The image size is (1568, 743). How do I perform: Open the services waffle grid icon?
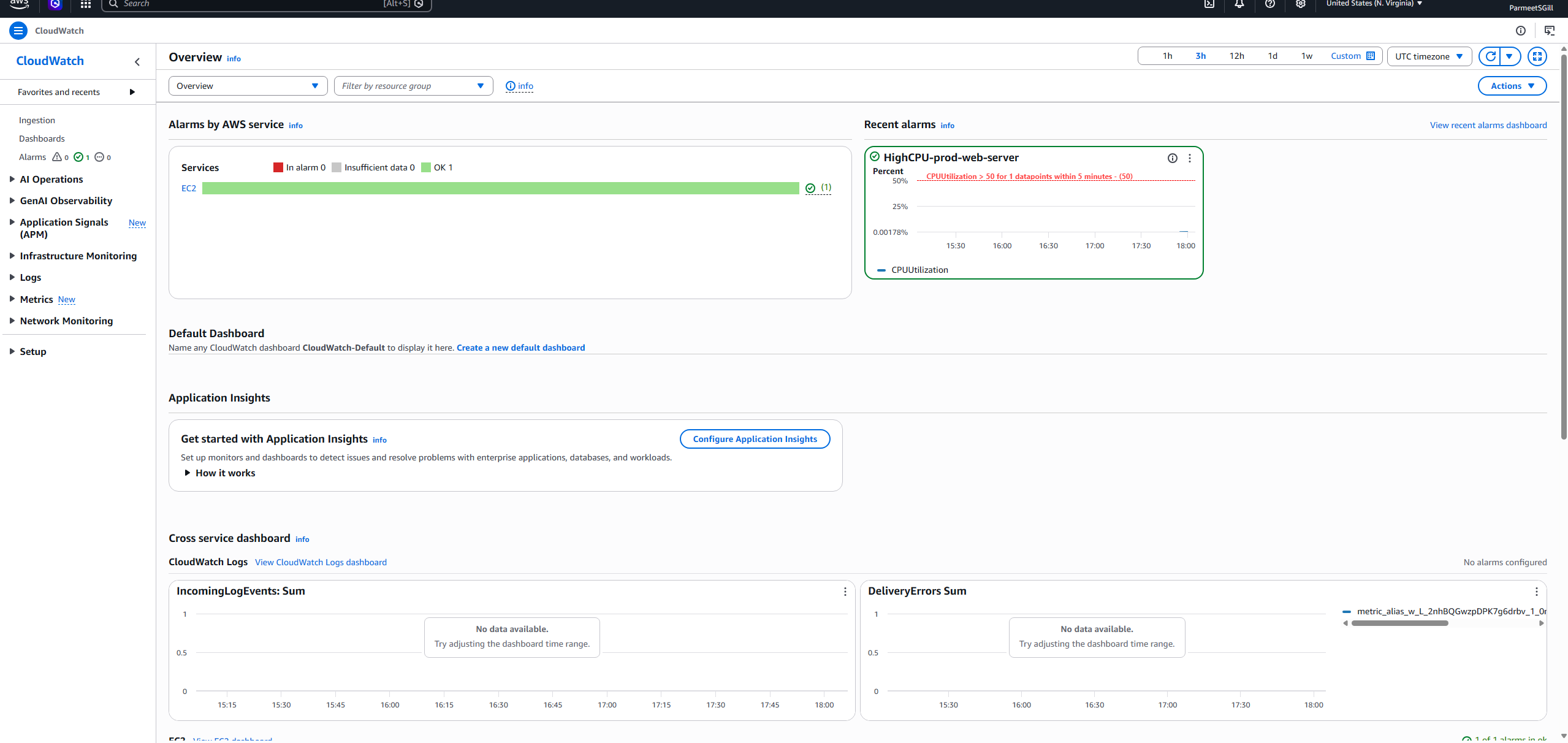[x=85, y=4]
